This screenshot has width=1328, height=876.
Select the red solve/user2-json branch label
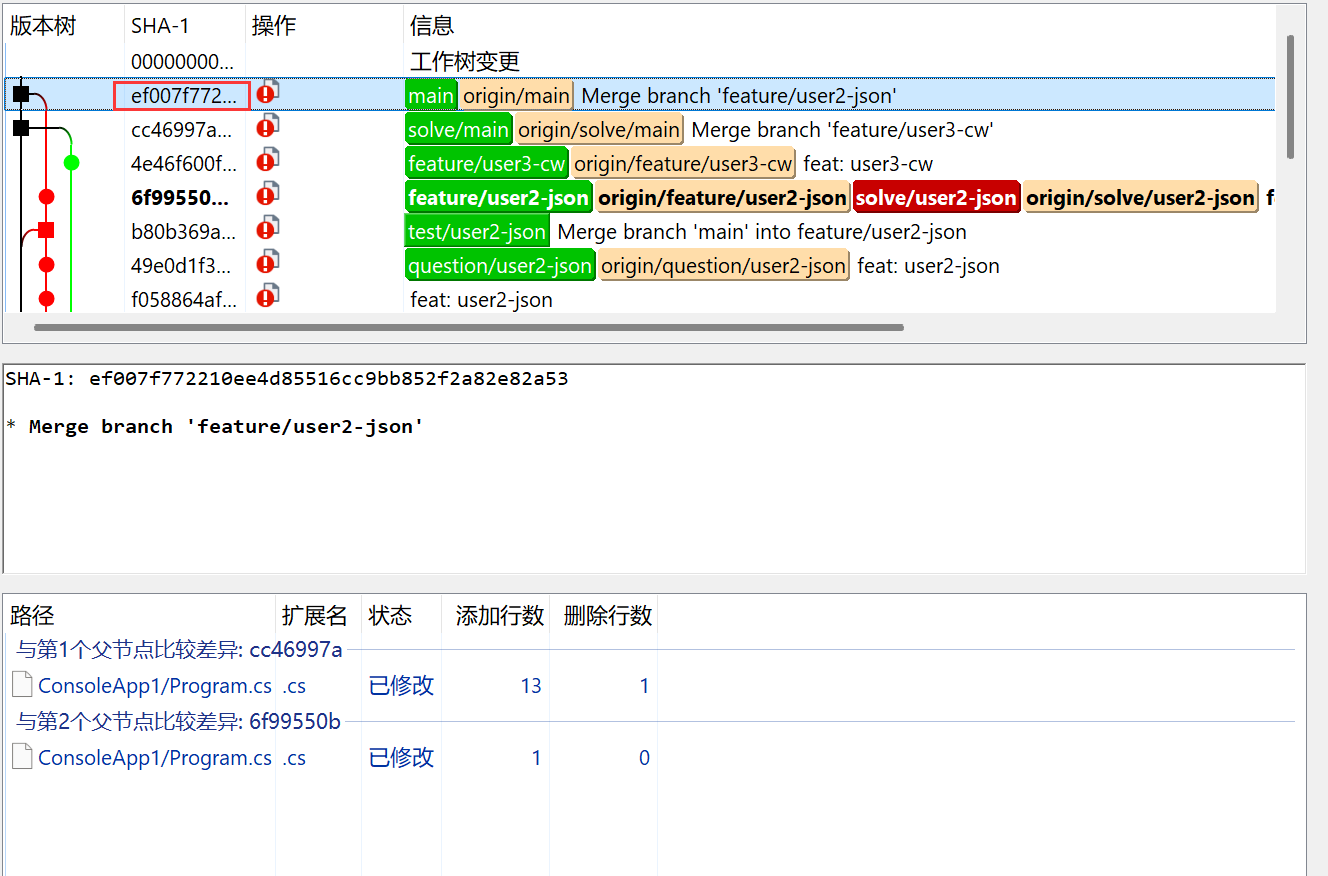point(936,198)
